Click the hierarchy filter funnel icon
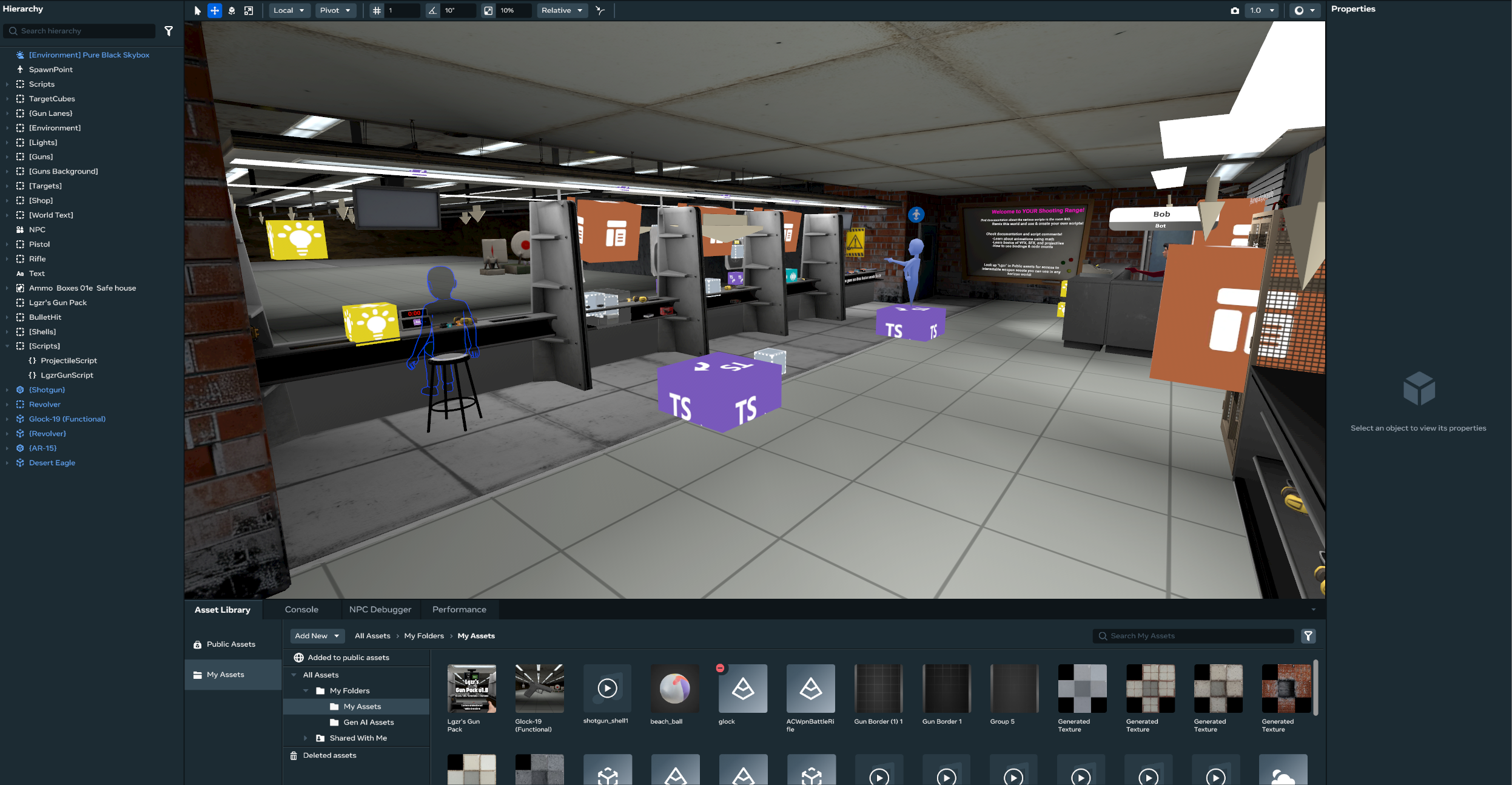Image resolution: width=1512 pixels, height=785 pixels. [169, 31]
